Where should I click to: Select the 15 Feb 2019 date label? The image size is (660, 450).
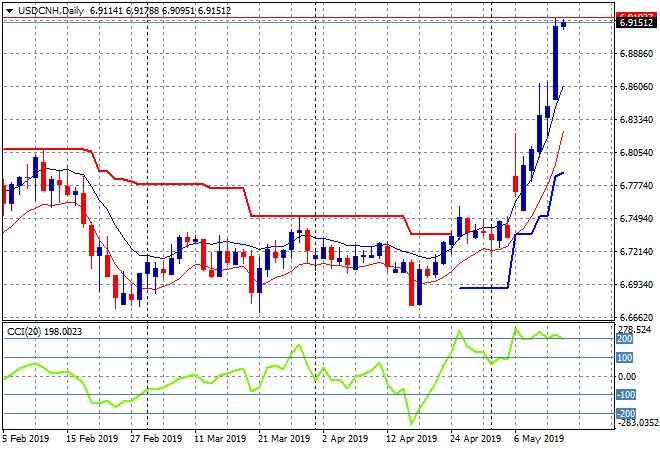click(92, 439)
